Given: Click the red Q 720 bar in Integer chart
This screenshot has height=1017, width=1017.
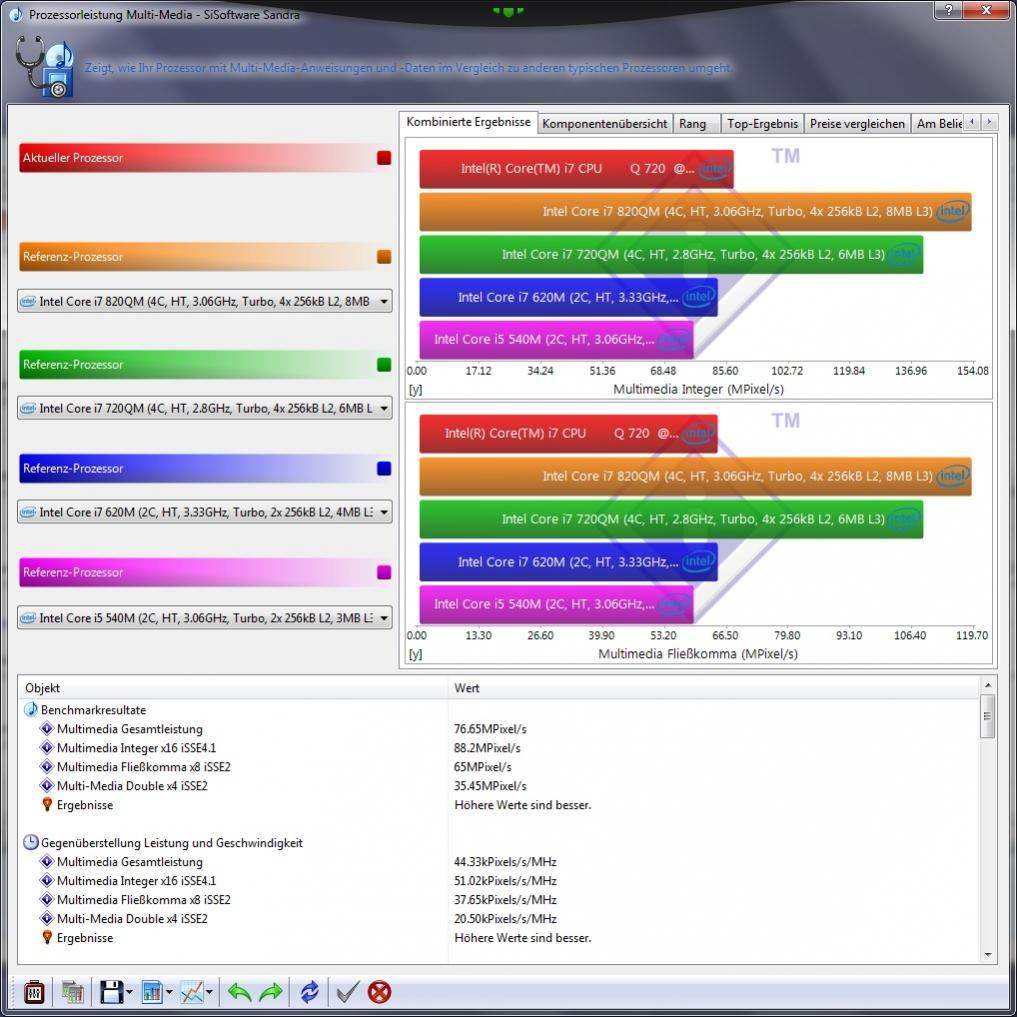Looking at the screenshot, I should [x=577, y=169].
